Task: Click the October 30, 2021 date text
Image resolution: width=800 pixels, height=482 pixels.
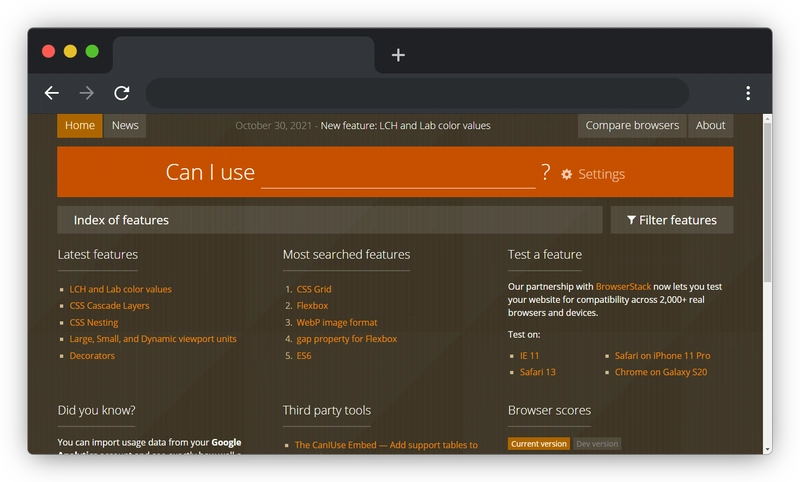Action: [x=273, y=125]
